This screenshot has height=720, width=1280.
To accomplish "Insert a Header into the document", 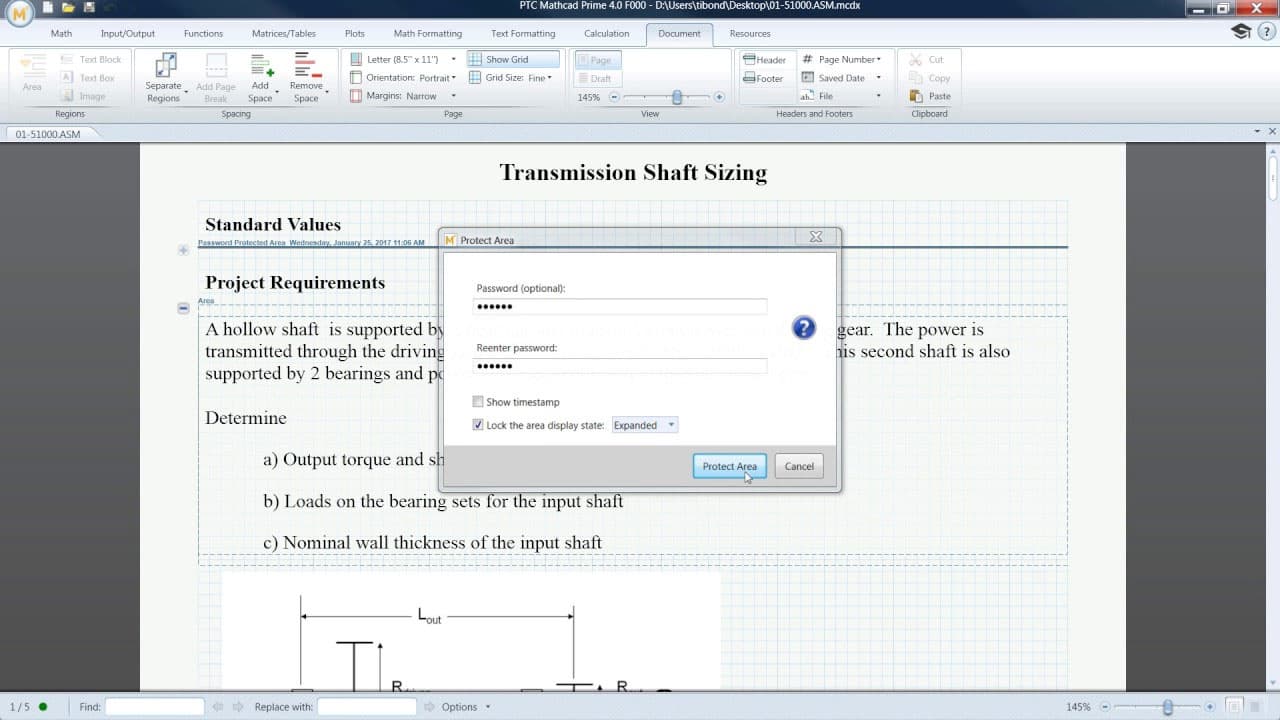I will pos(765,59).
